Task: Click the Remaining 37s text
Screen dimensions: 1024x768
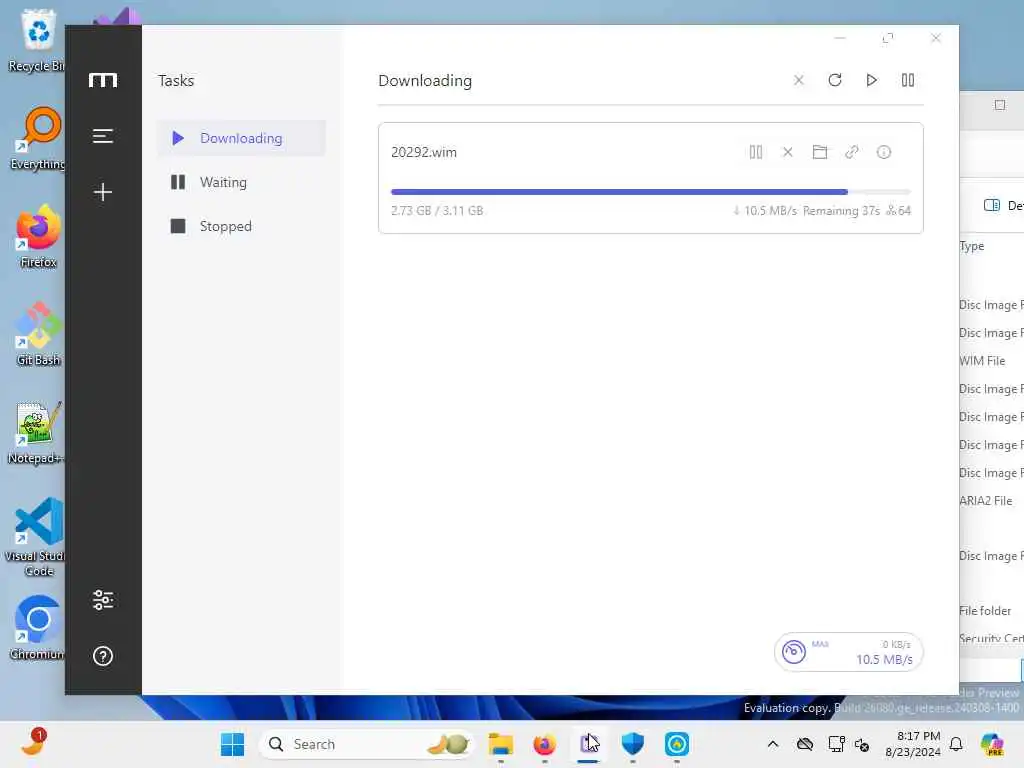Action: tap(841, 210)
